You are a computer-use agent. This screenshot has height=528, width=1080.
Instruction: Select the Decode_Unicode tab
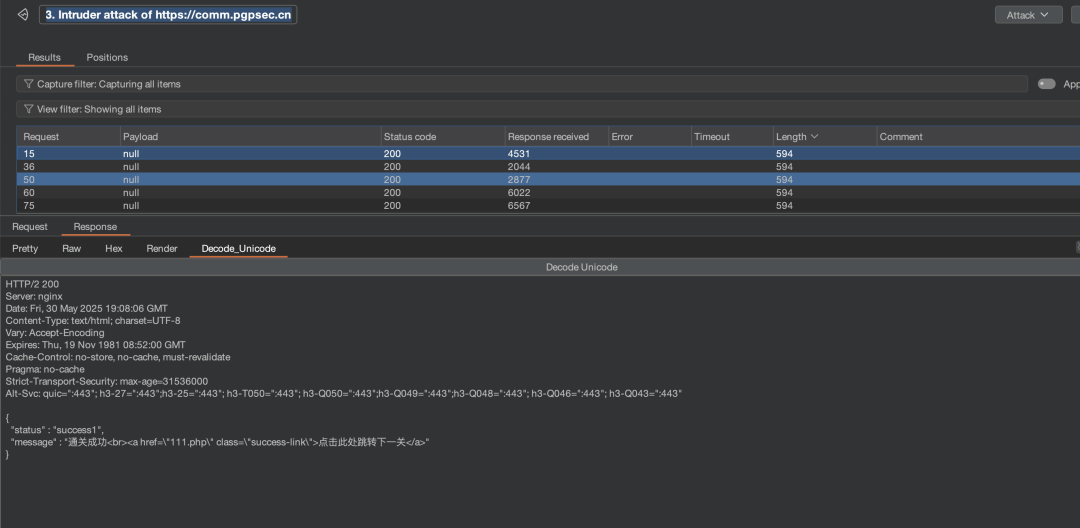coord(238,249)
